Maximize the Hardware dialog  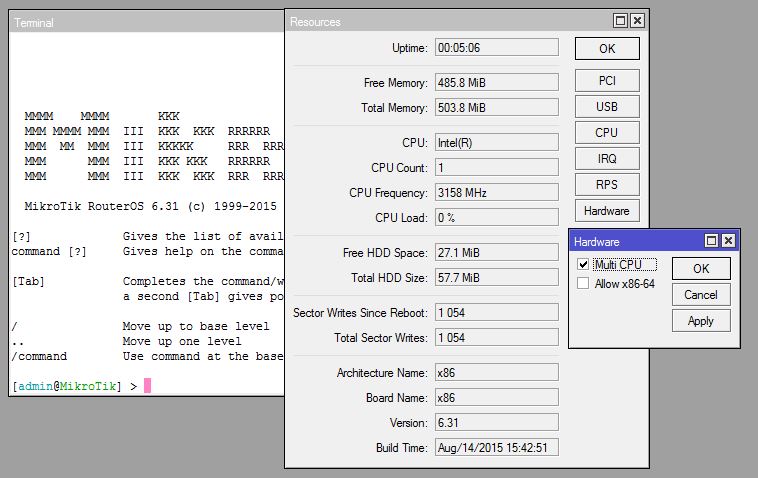712,241
